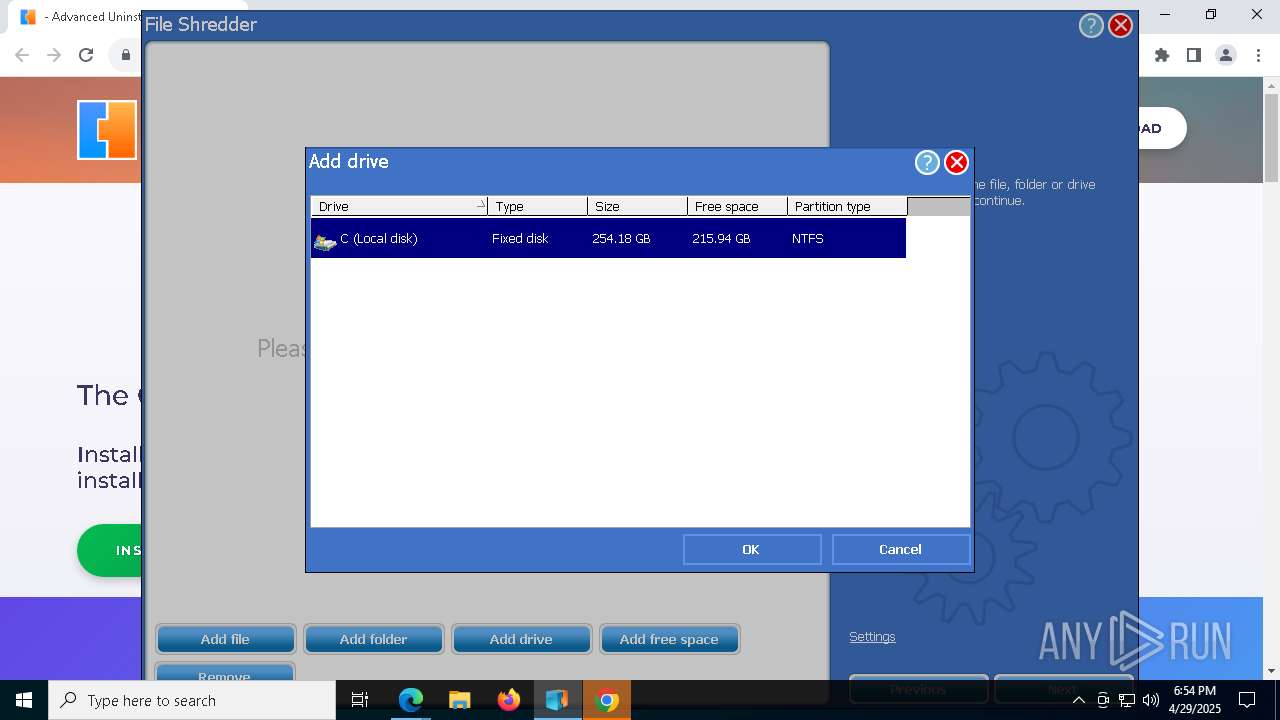Sort by Size column header
Screen dimensions: 1280x720
point(638,206)
